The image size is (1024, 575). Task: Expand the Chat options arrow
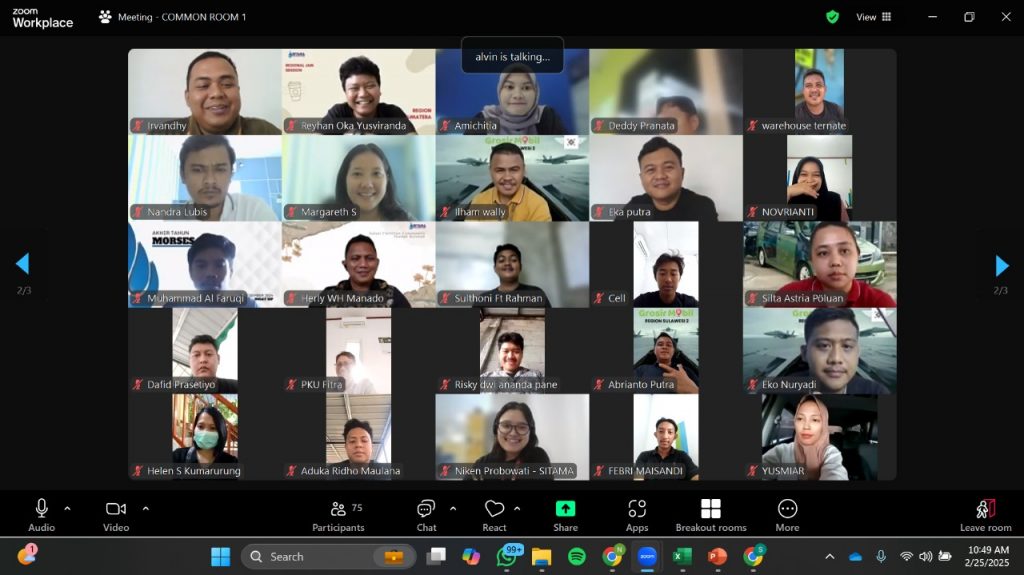click(453, 508)
